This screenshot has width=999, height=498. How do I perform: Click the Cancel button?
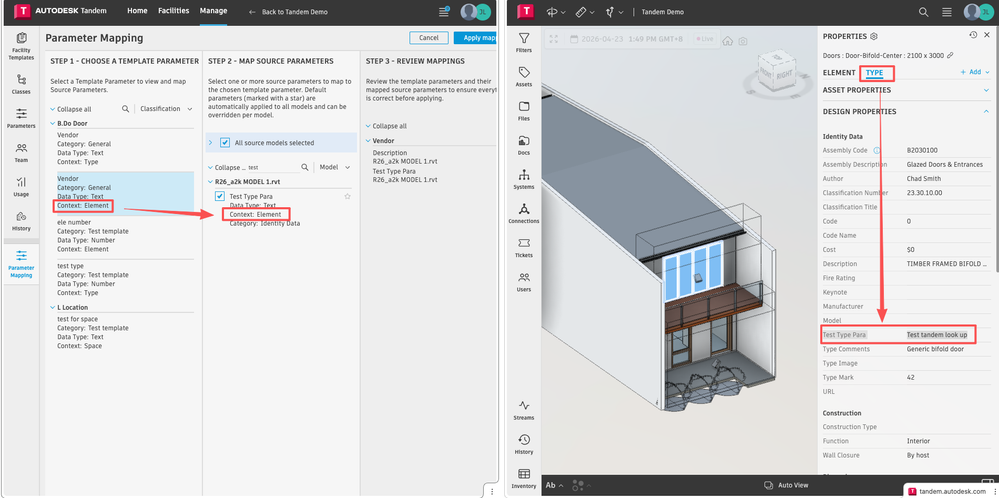(428, 38)
